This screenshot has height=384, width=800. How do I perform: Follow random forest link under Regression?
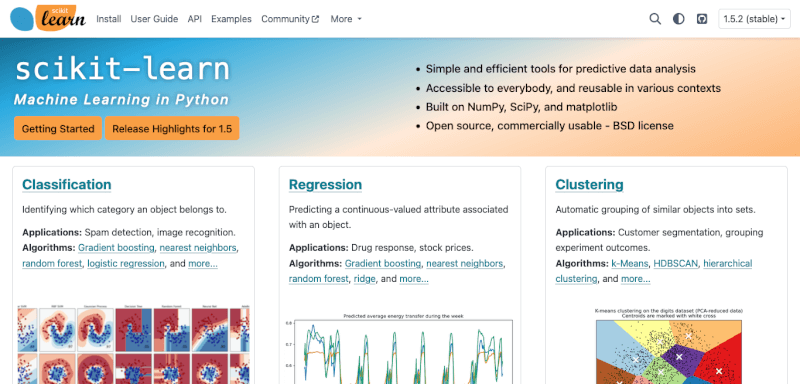[319, 279]
